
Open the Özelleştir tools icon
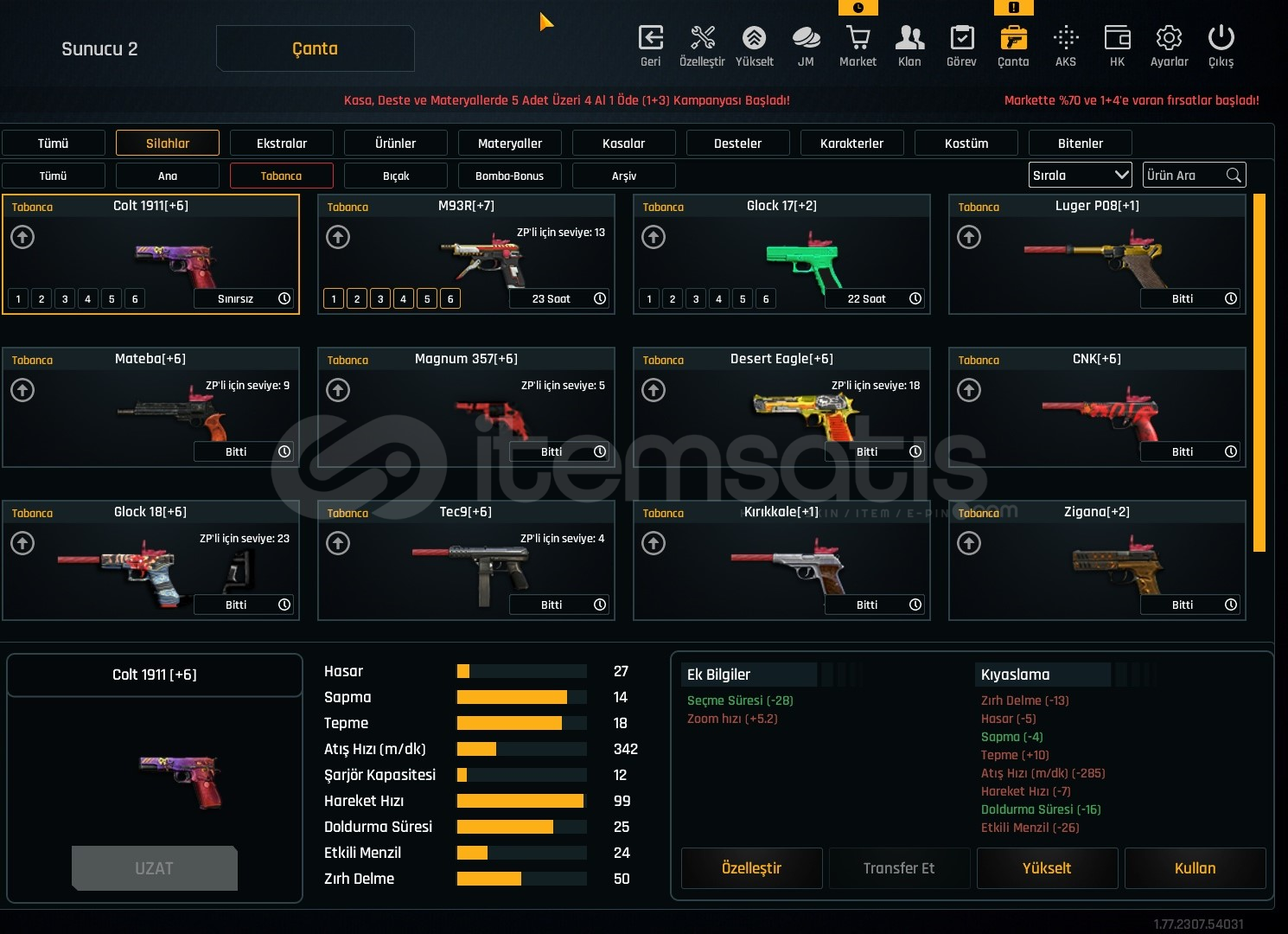click(x=702, y=38)
